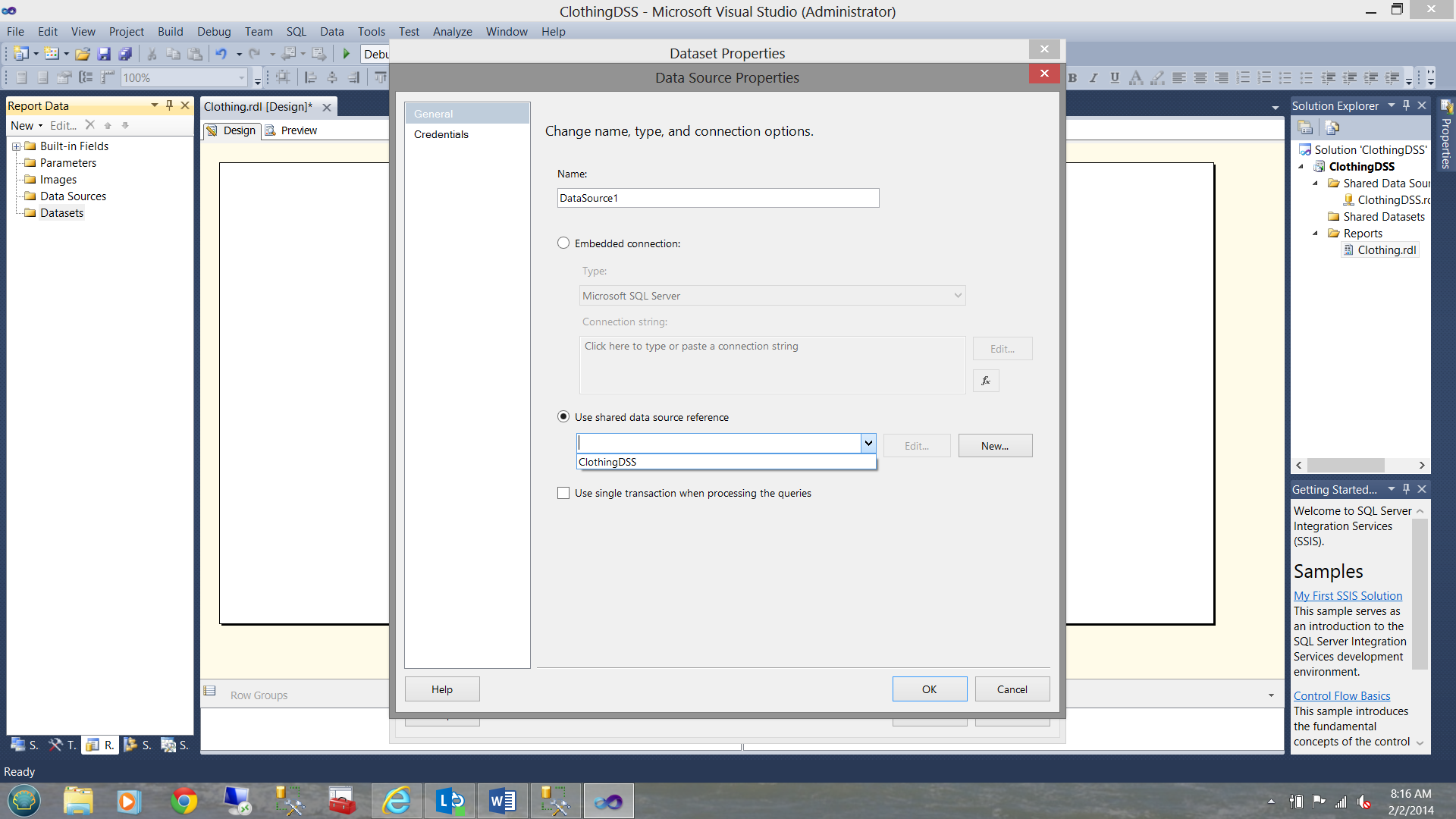Open the Tools menu
This screenshot has height=819, width=1456.
tap(371, 32)
